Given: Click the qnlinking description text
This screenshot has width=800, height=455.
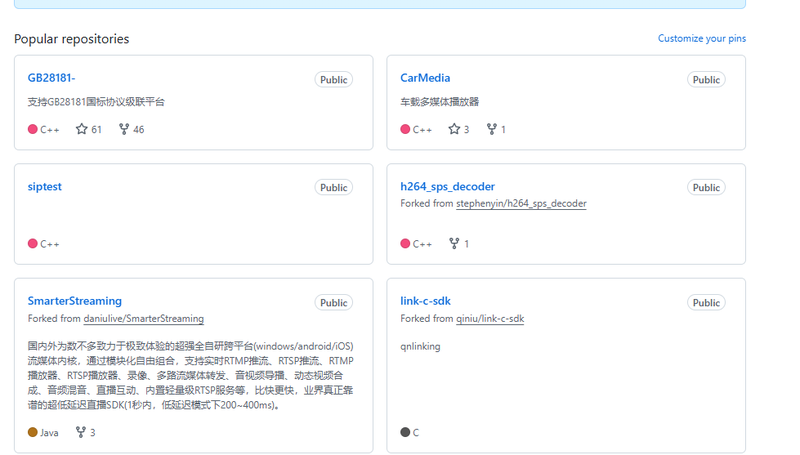Looking at the screenshot, I should pyautogui.click(x=420, y=346).
